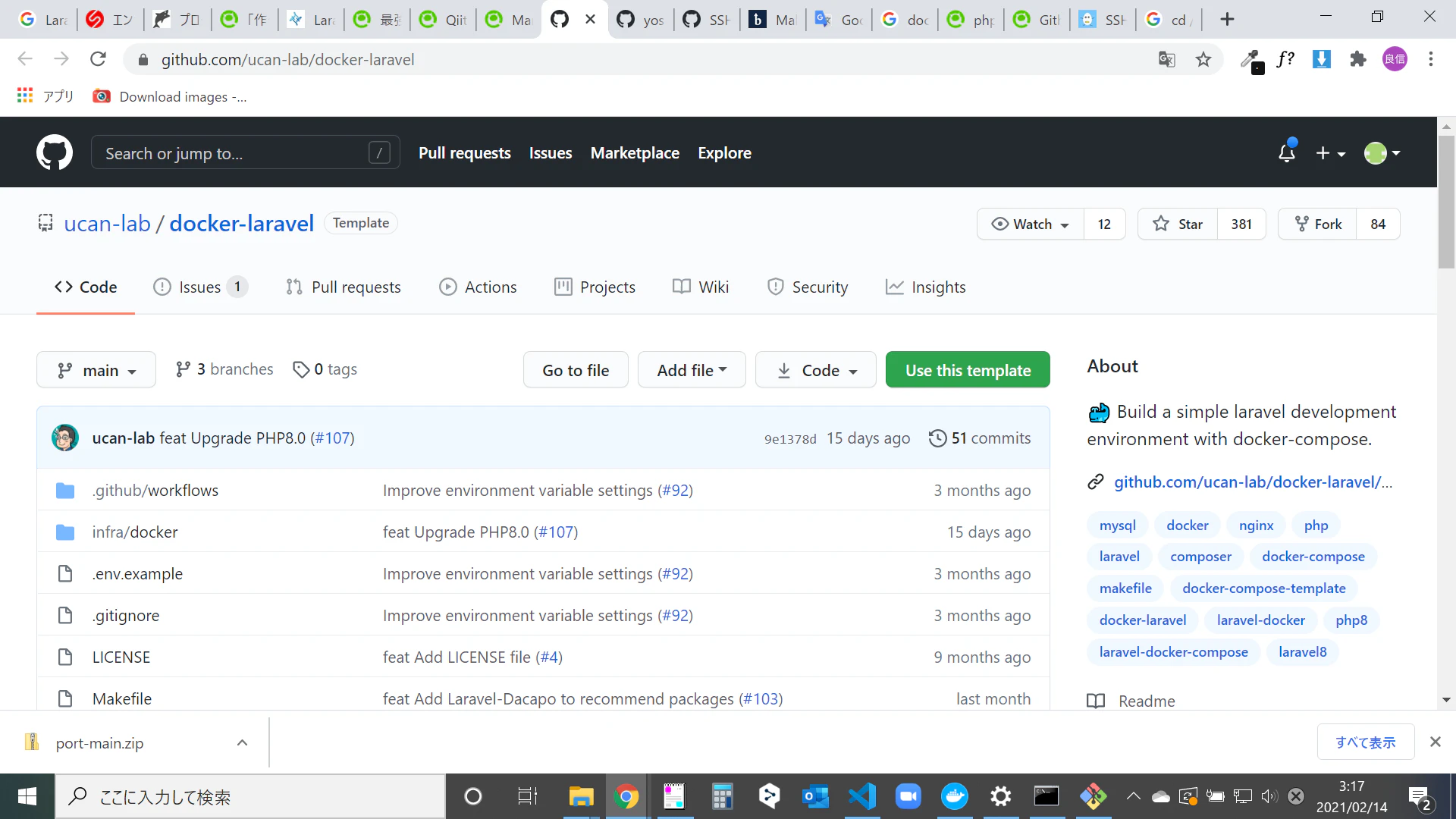Open the Watch subscription dropdown

click(1031, 224)
